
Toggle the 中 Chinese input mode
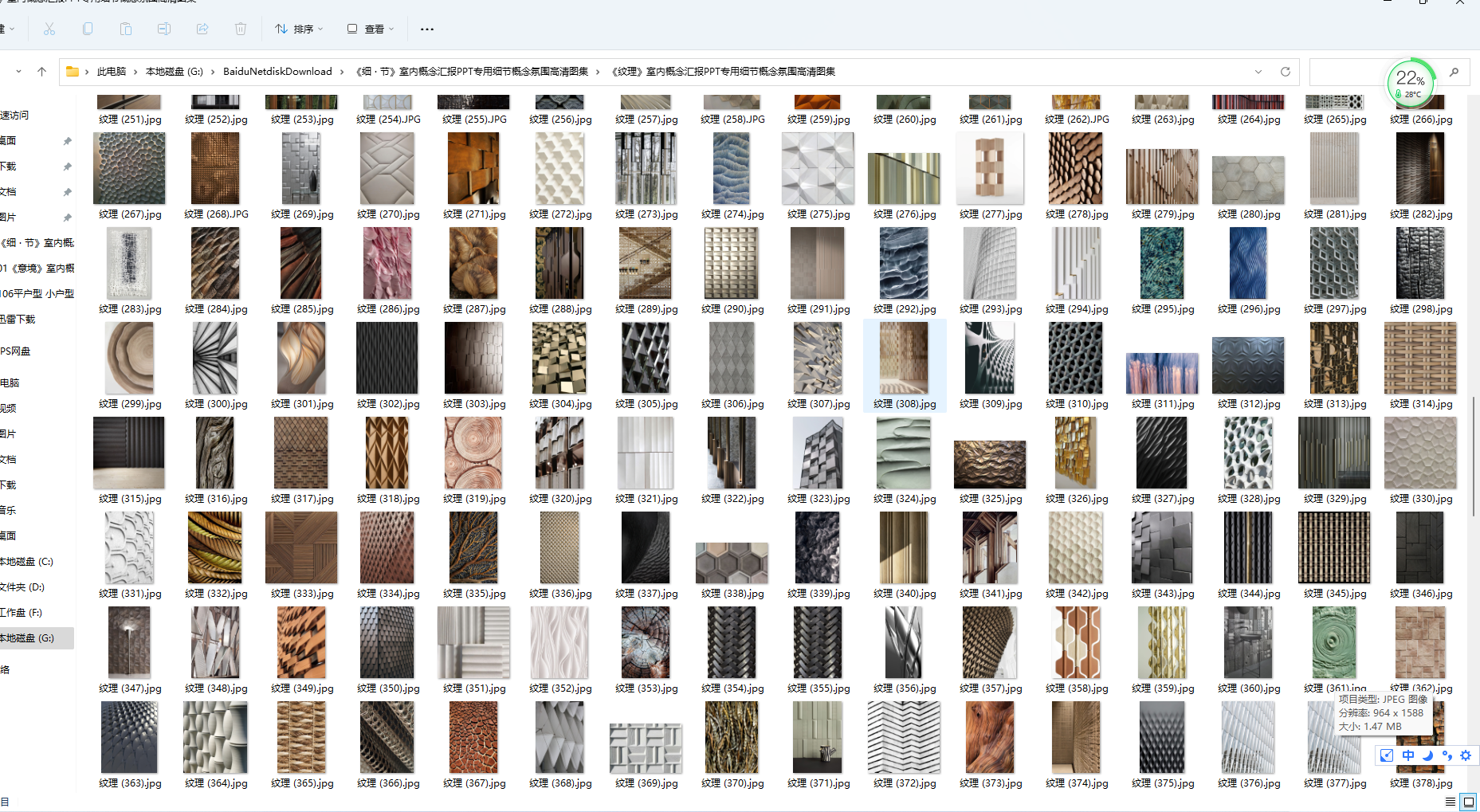pos(1408,755)
